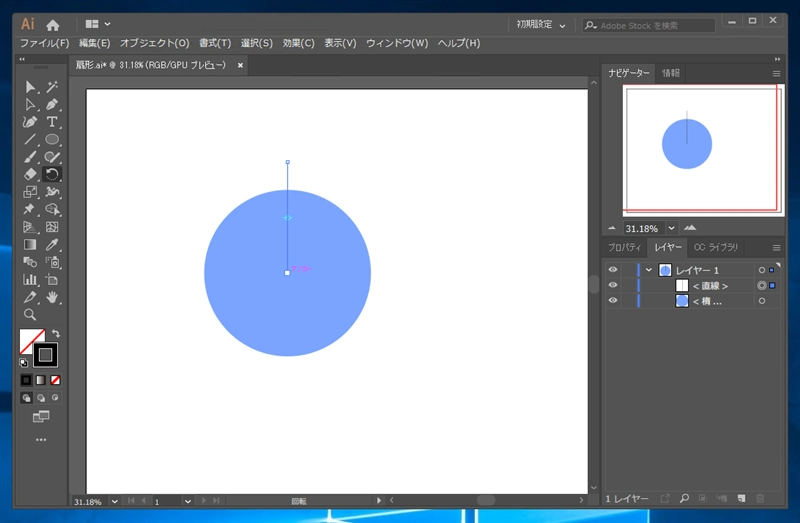This screenshot has height=523, width=800.
Task: Target the レイヤー 1 circle indicator
Action: pos(762,270)
